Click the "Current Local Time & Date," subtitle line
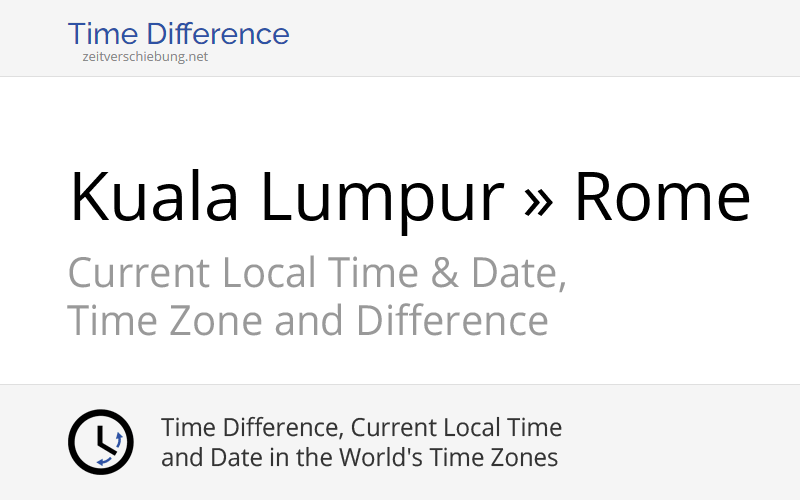Viewport: 800px width, 500px height. coord(317,273)
